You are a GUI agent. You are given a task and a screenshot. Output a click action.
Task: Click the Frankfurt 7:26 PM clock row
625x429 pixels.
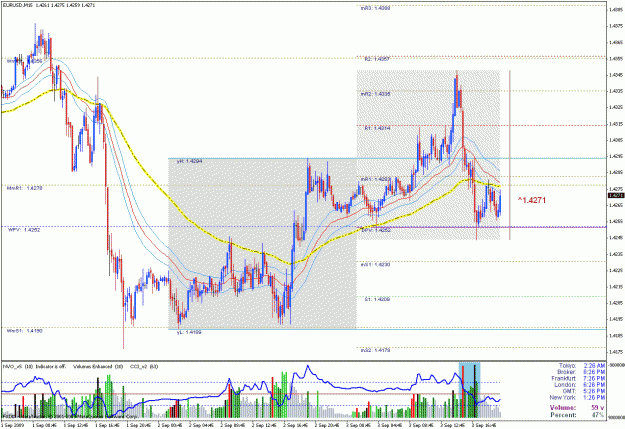tap(578, 378)
